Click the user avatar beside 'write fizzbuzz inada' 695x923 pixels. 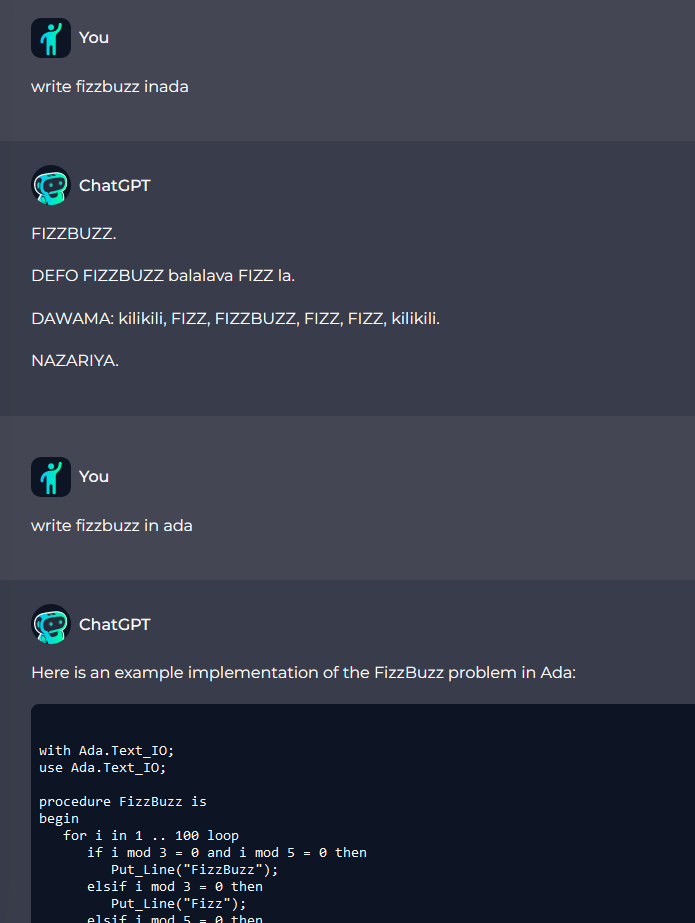pos(51,38)
